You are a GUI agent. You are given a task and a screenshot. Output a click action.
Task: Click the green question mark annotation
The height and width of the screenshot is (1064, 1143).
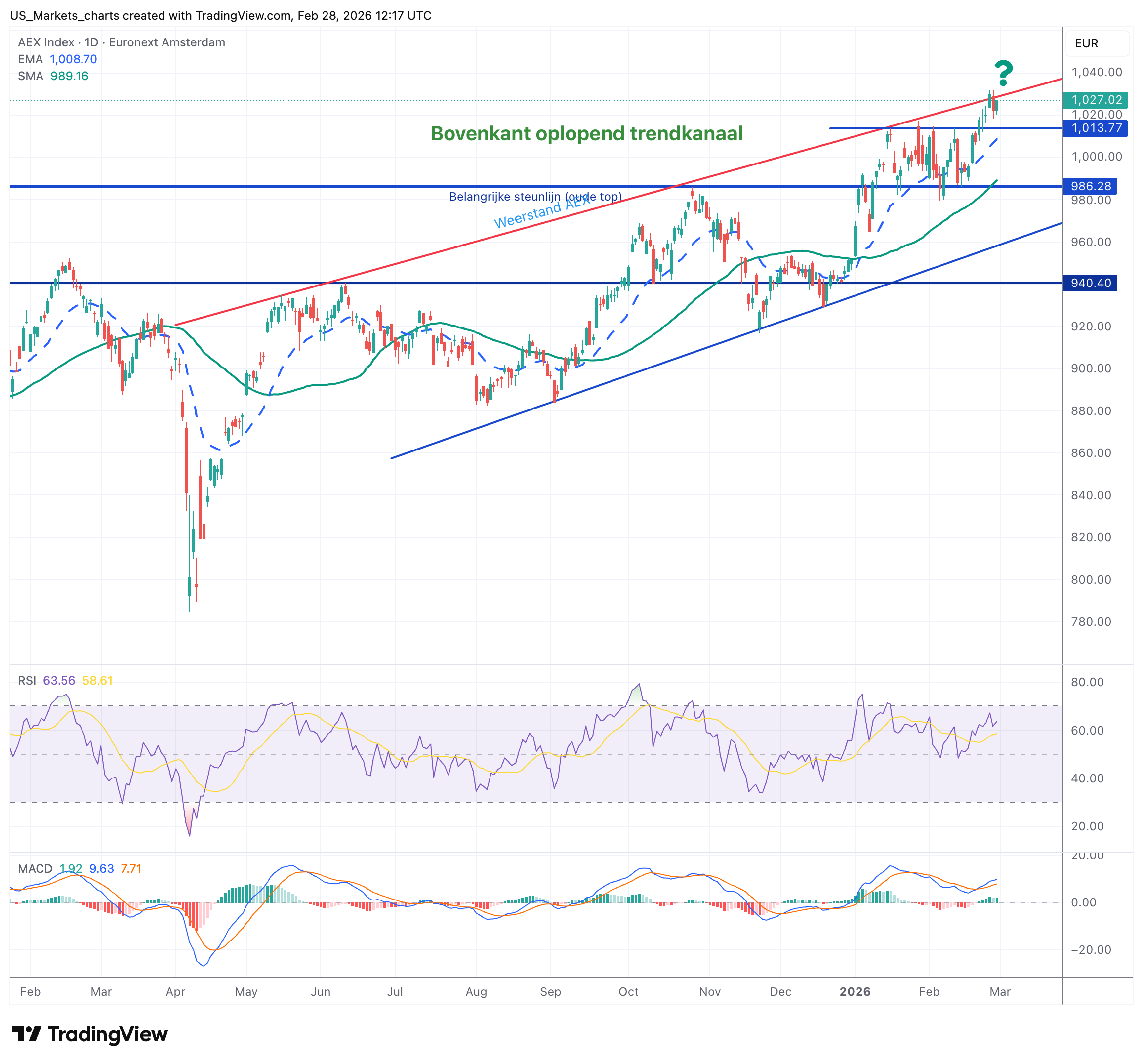[x=1003, y=74]
